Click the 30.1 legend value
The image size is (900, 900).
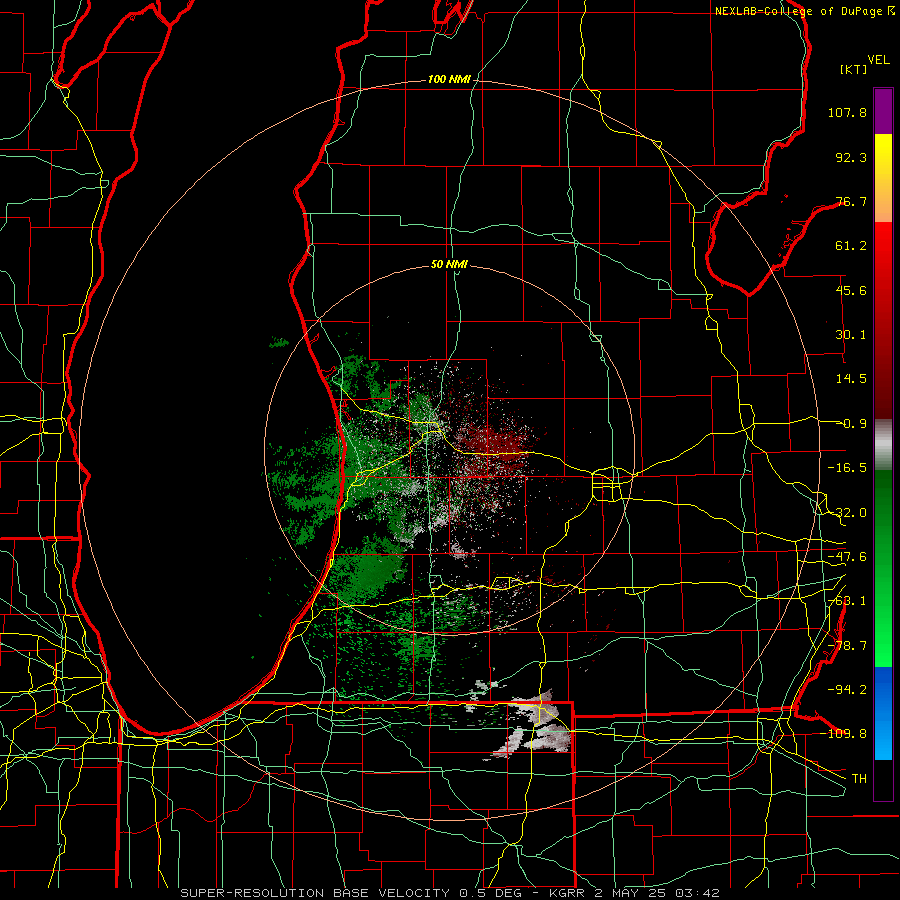pos(851,335)
